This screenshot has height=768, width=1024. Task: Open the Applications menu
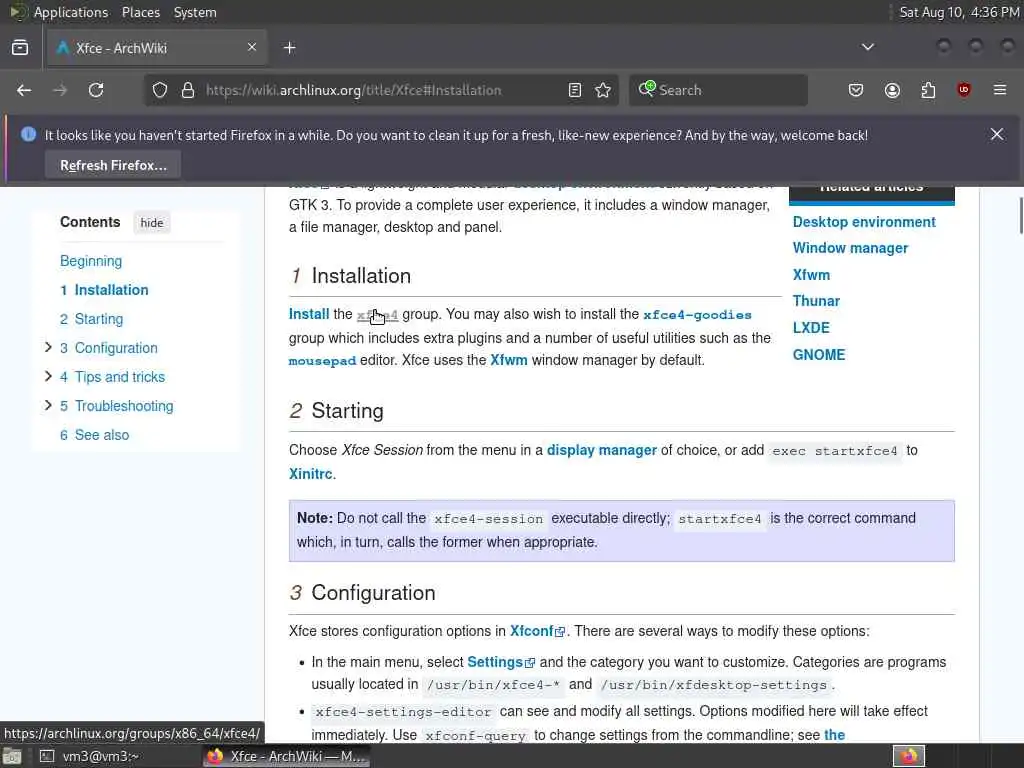click(71, 12)
